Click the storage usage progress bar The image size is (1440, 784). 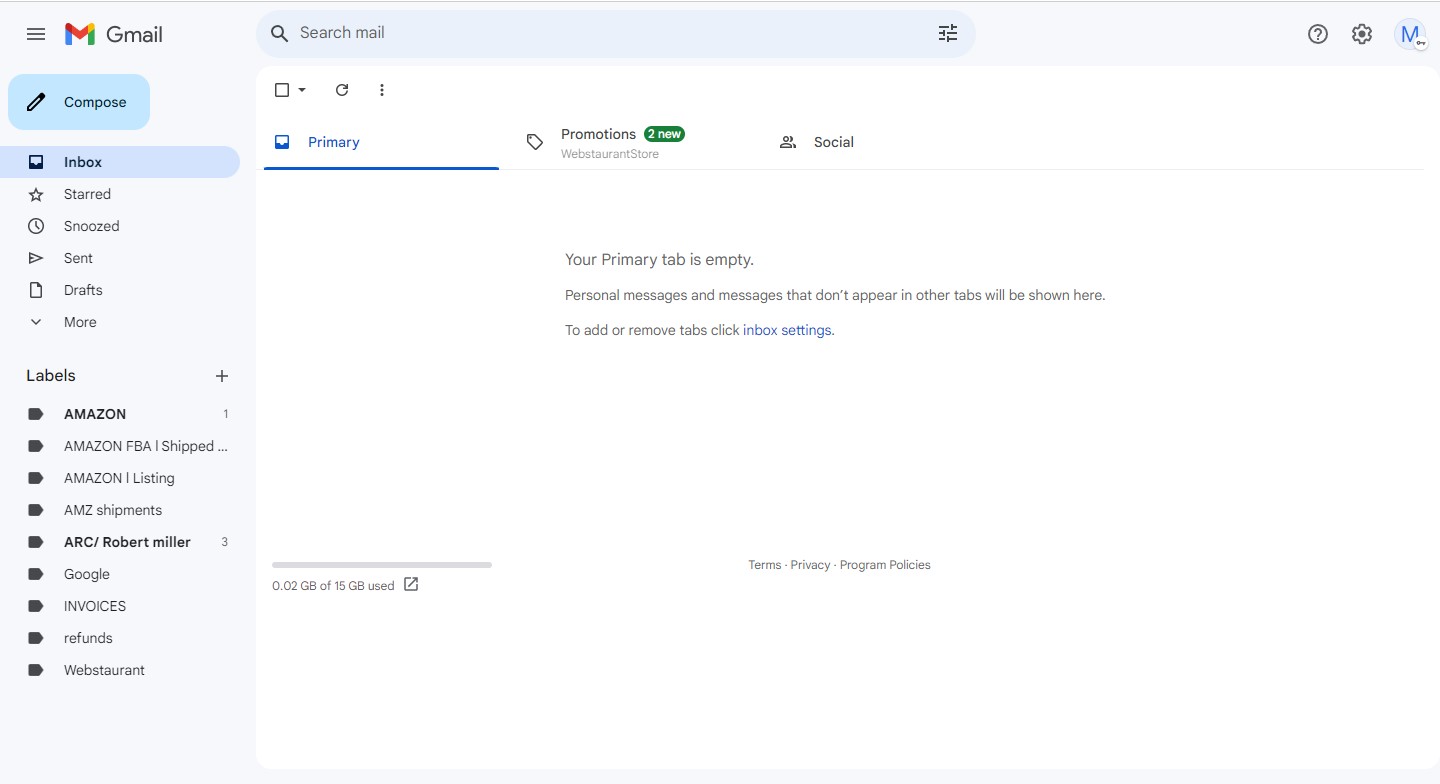(382, 565)
